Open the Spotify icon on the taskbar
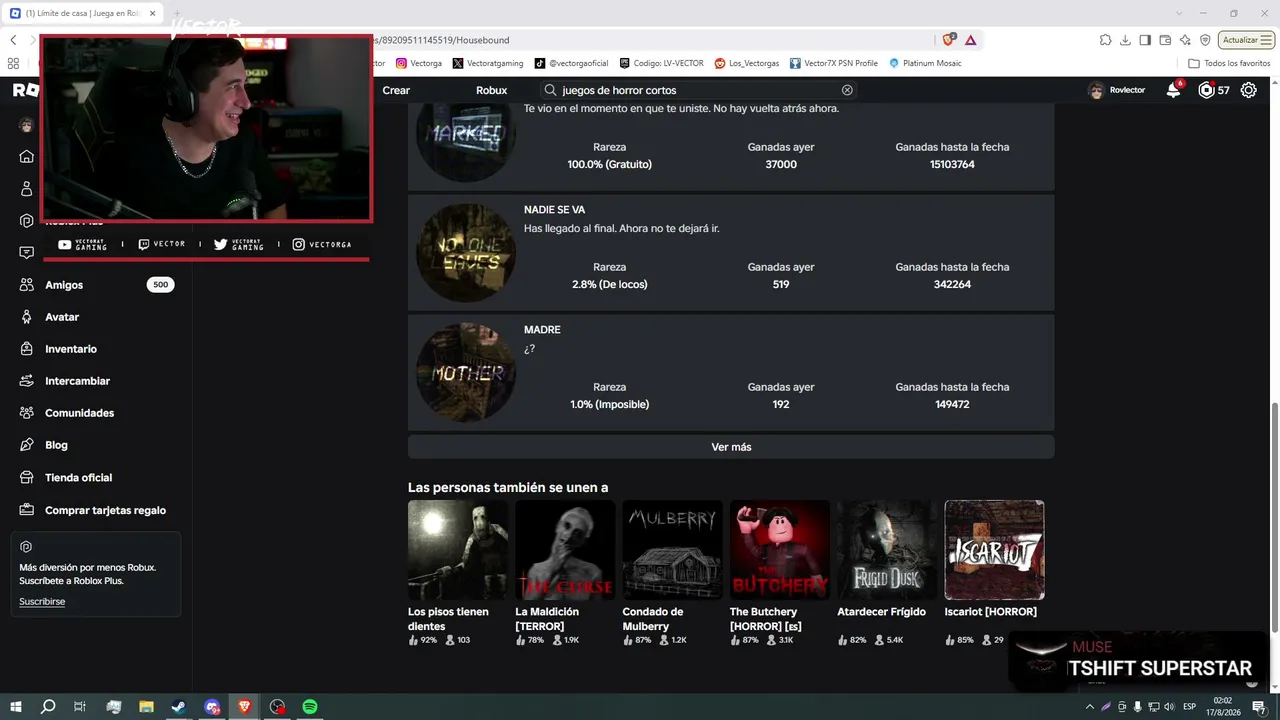The image size is (1280, 720). (x=310, y=707)
